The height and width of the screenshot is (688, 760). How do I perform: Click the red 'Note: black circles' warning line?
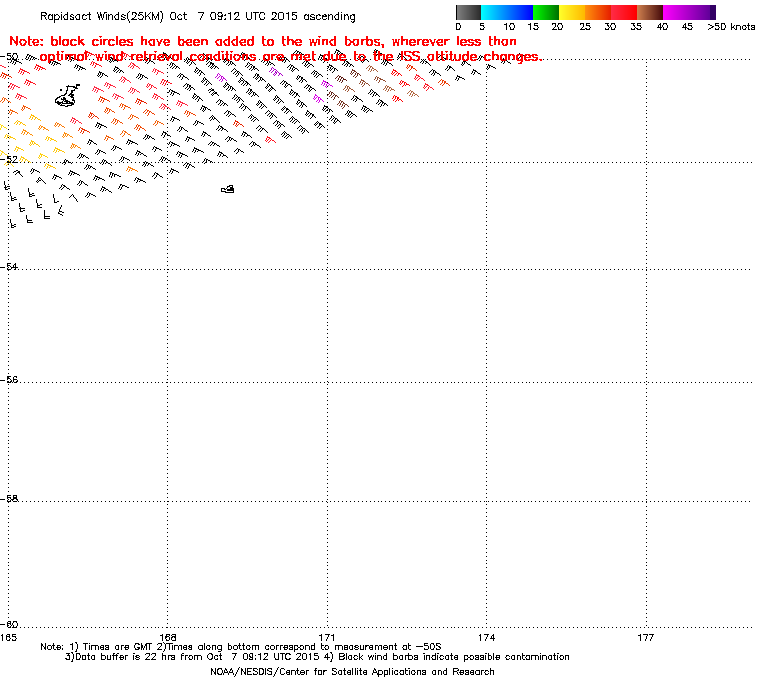263,41
